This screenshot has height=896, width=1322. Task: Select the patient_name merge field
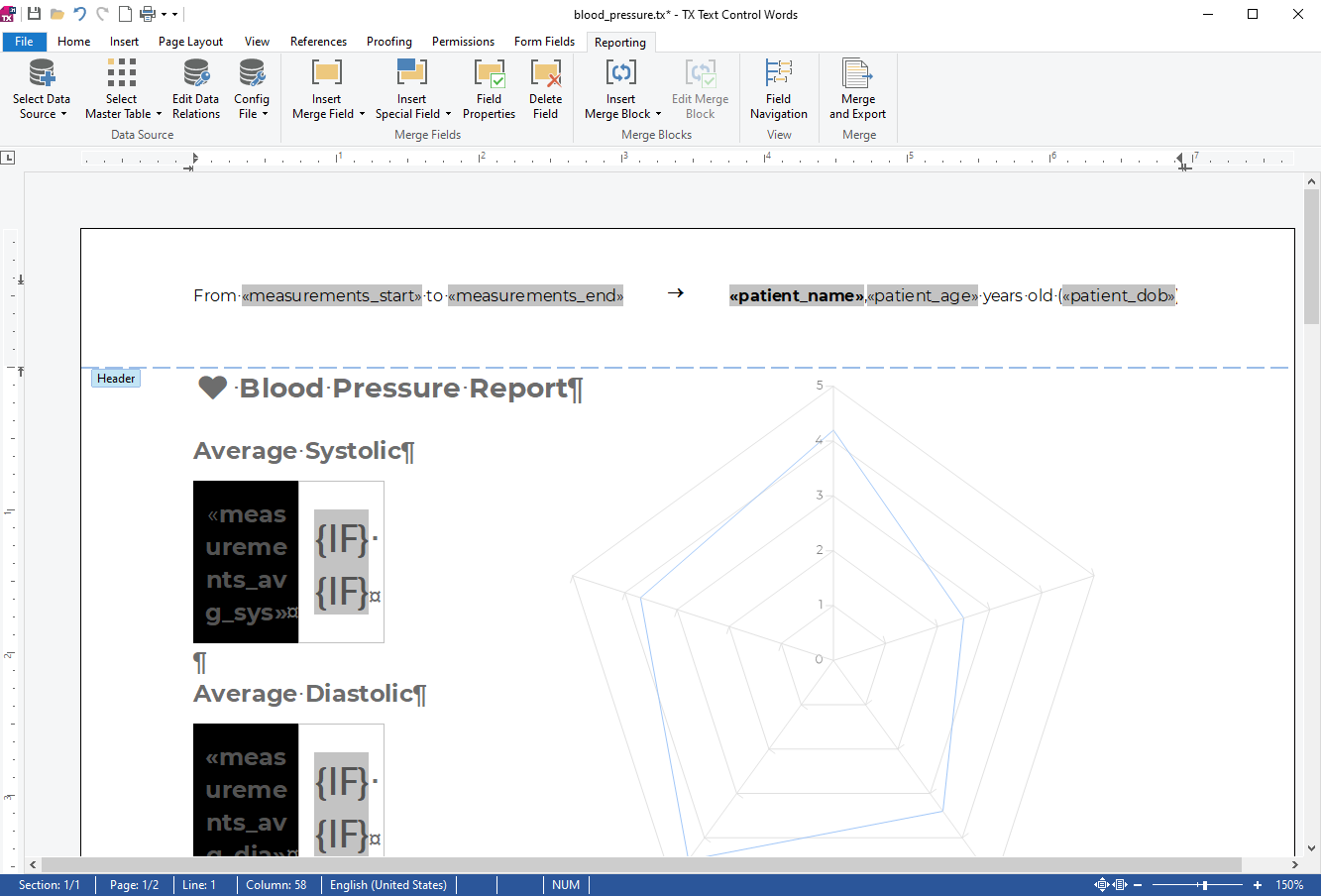797,295
